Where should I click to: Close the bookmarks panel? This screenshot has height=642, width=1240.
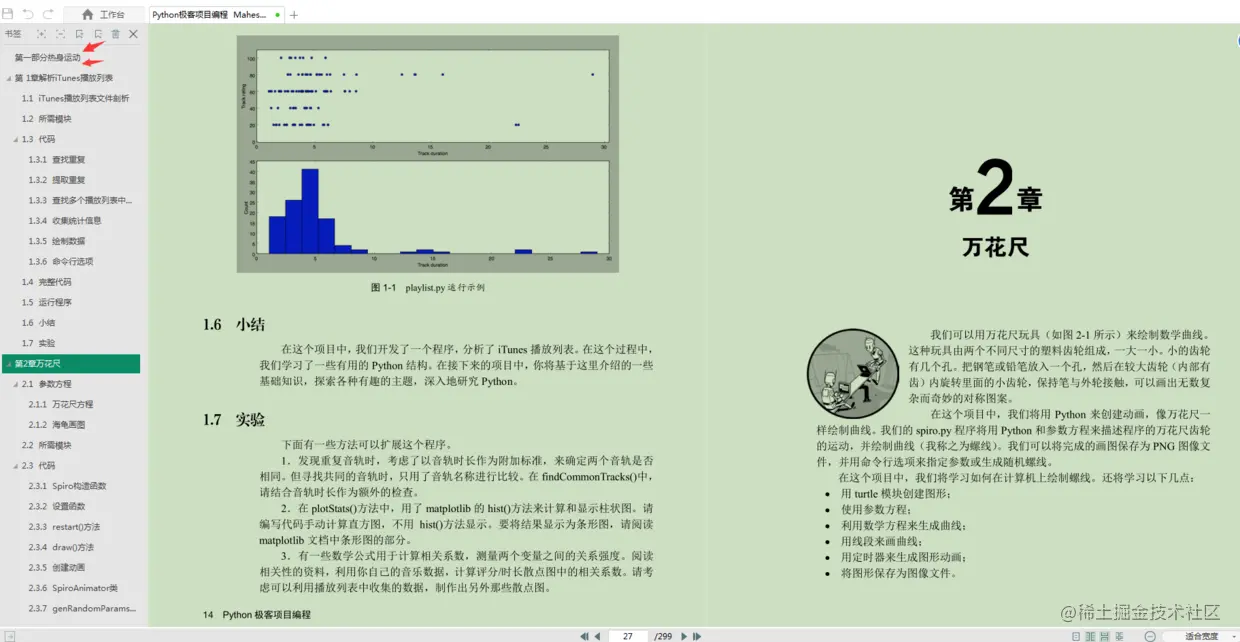point(133,34)
